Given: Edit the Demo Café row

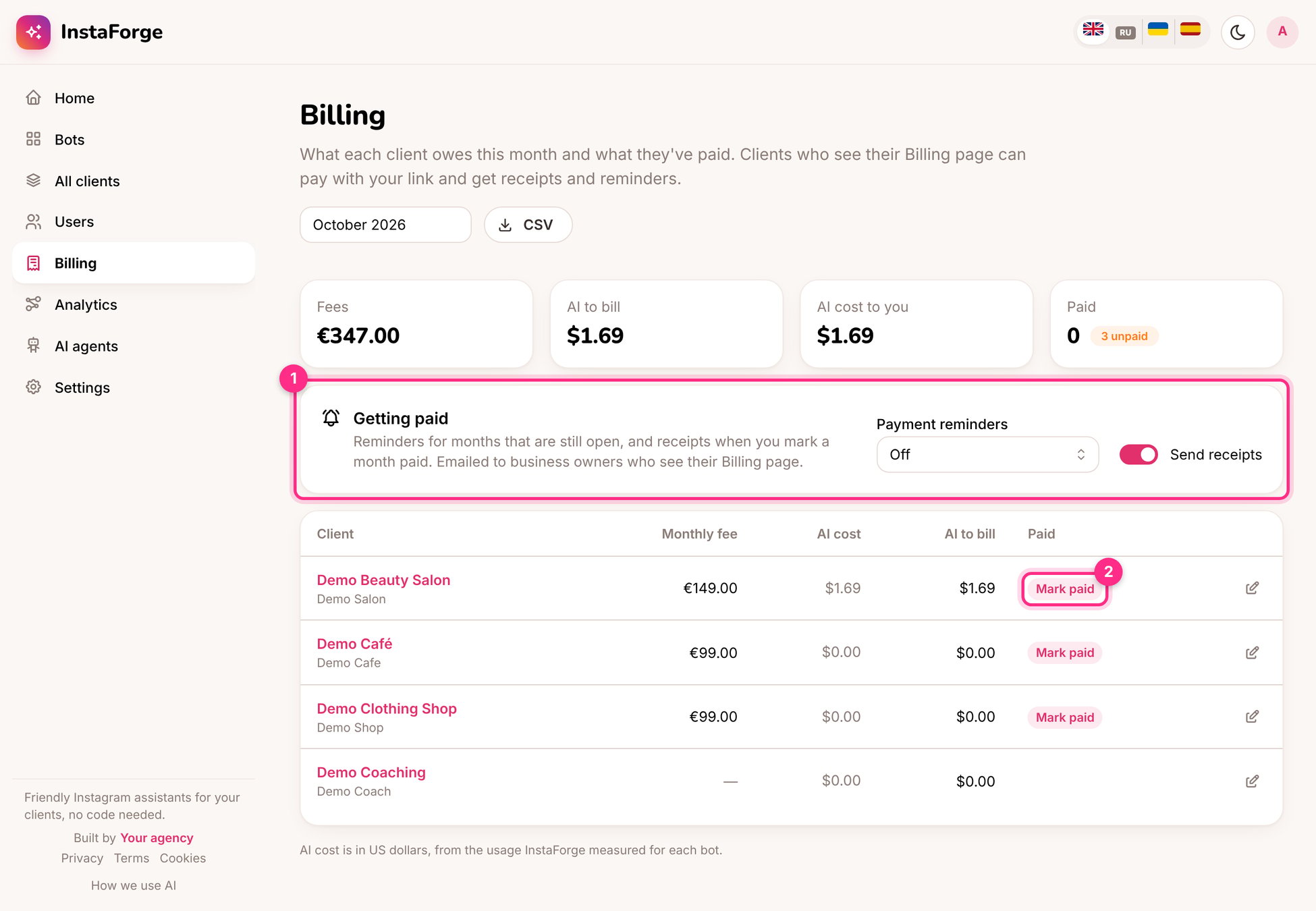Looking at the screenshot, I should [x=1252, y=653].
